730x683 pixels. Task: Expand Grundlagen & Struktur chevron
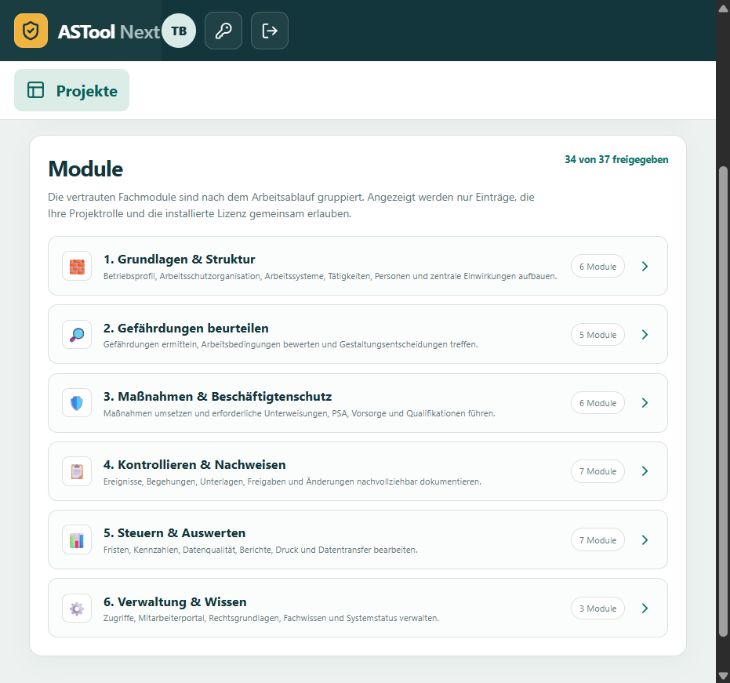coord(645,266)
